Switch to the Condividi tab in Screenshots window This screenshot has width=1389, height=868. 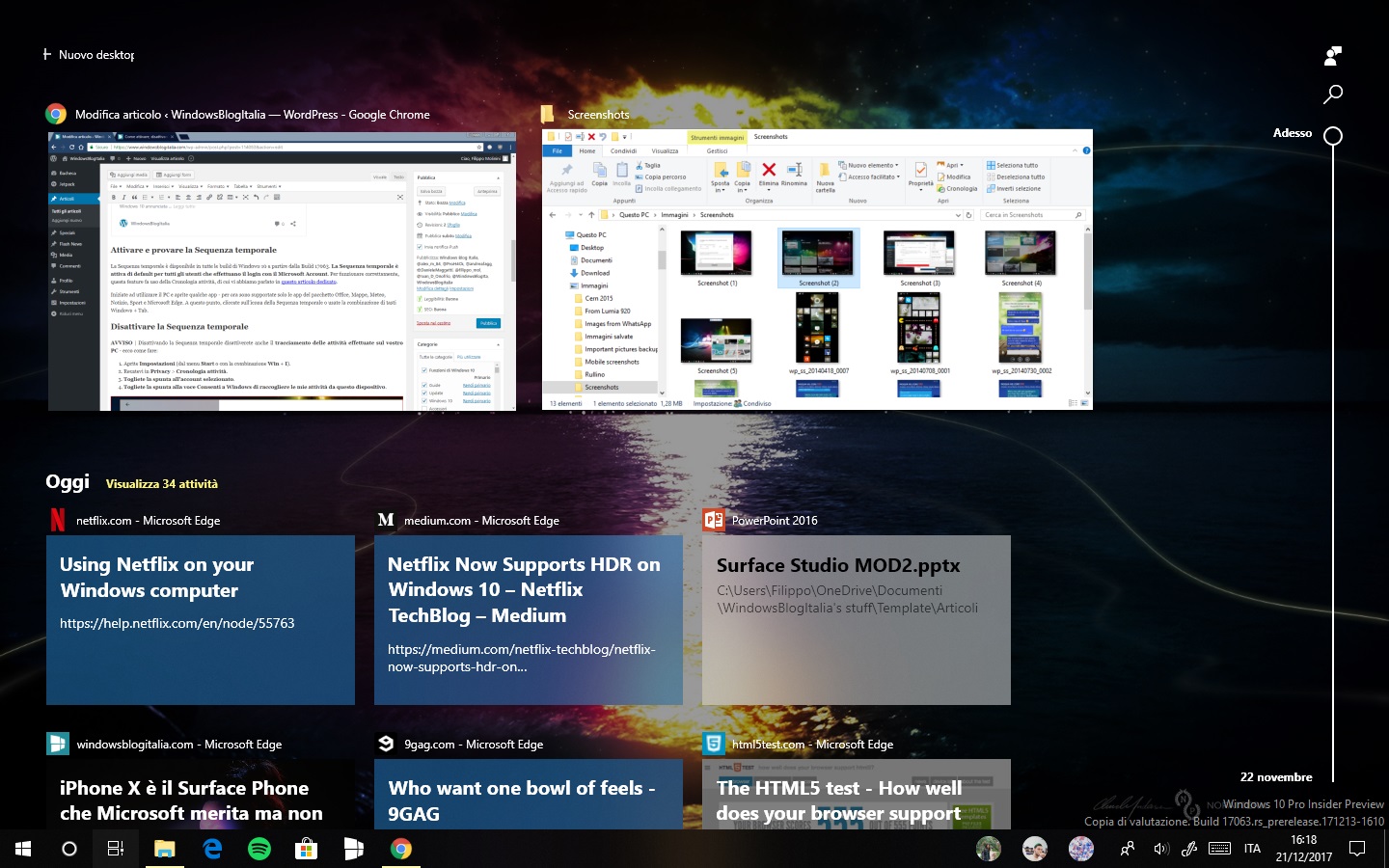tap(623, 150)
